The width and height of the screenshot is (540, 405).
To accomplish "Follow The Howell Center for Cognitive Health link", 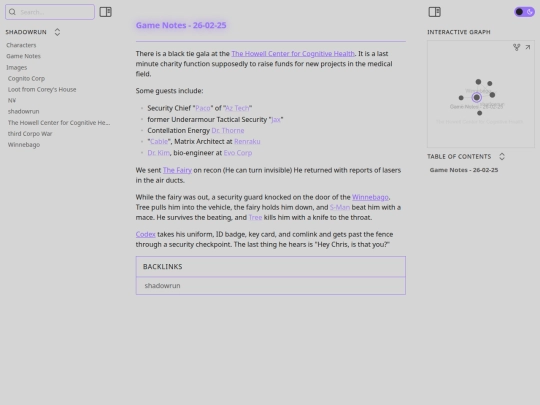I will pos(293,54).
